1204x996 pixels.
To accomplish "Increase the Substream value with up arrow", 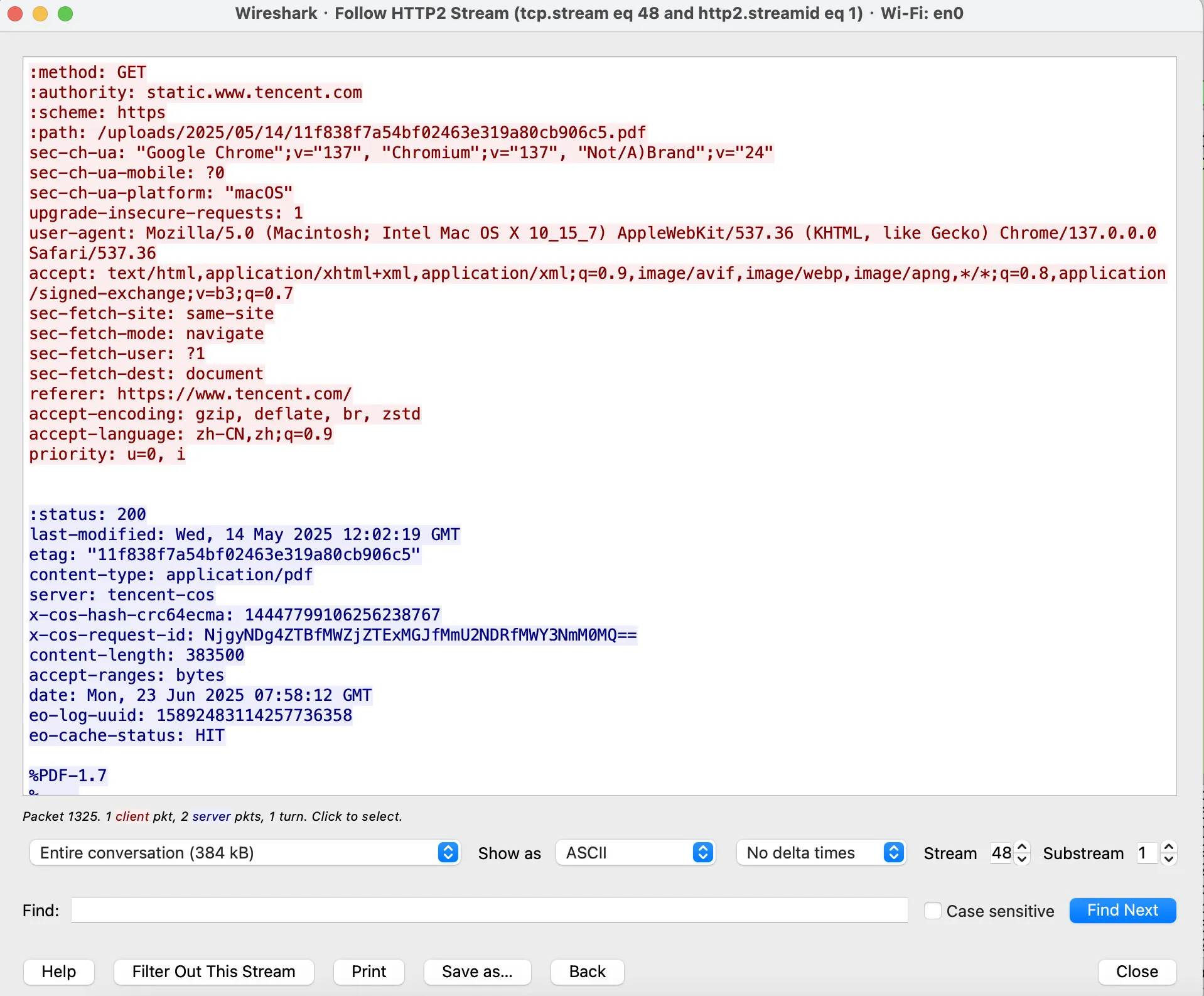I will pyautogui.click(x=1168, y=847).
